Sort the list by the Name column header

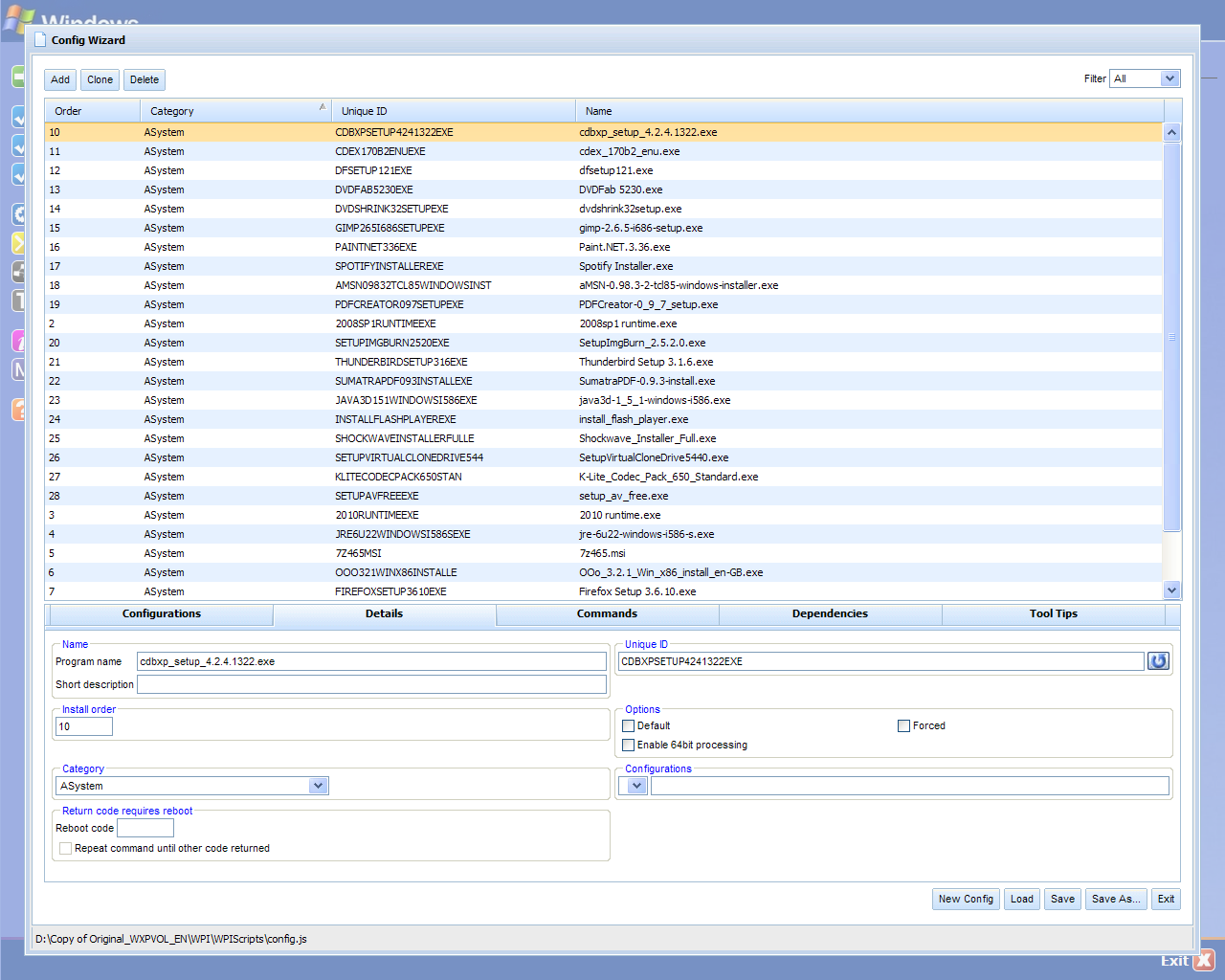870,111
